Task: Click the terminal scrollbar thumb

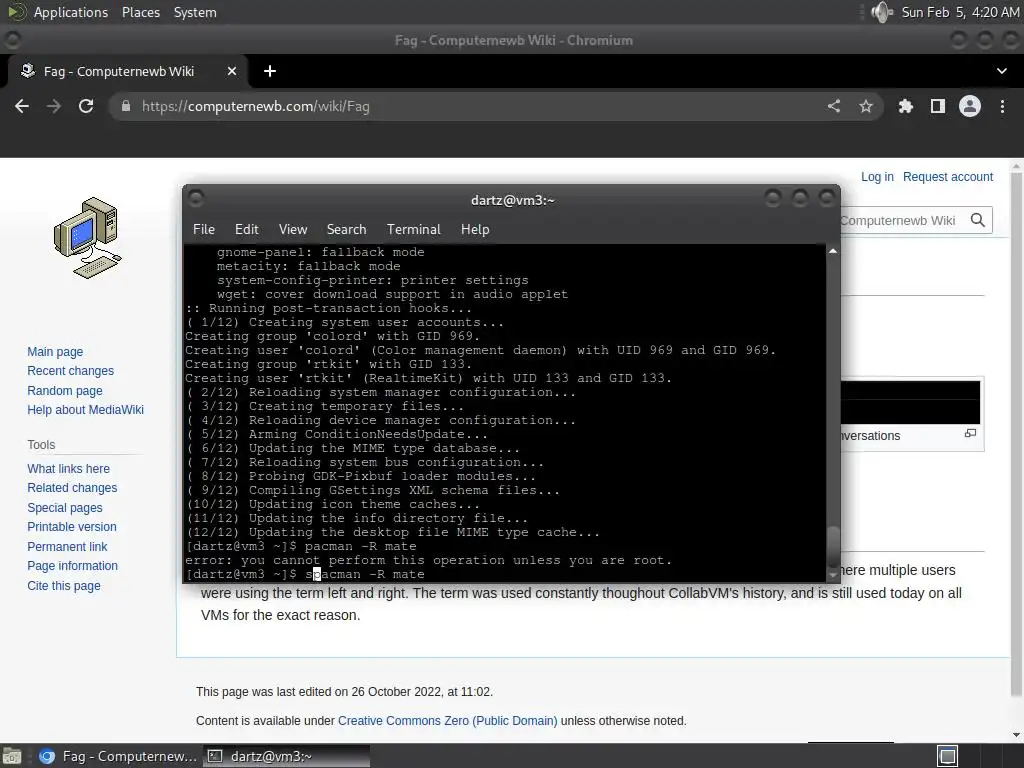Action: 833,545
